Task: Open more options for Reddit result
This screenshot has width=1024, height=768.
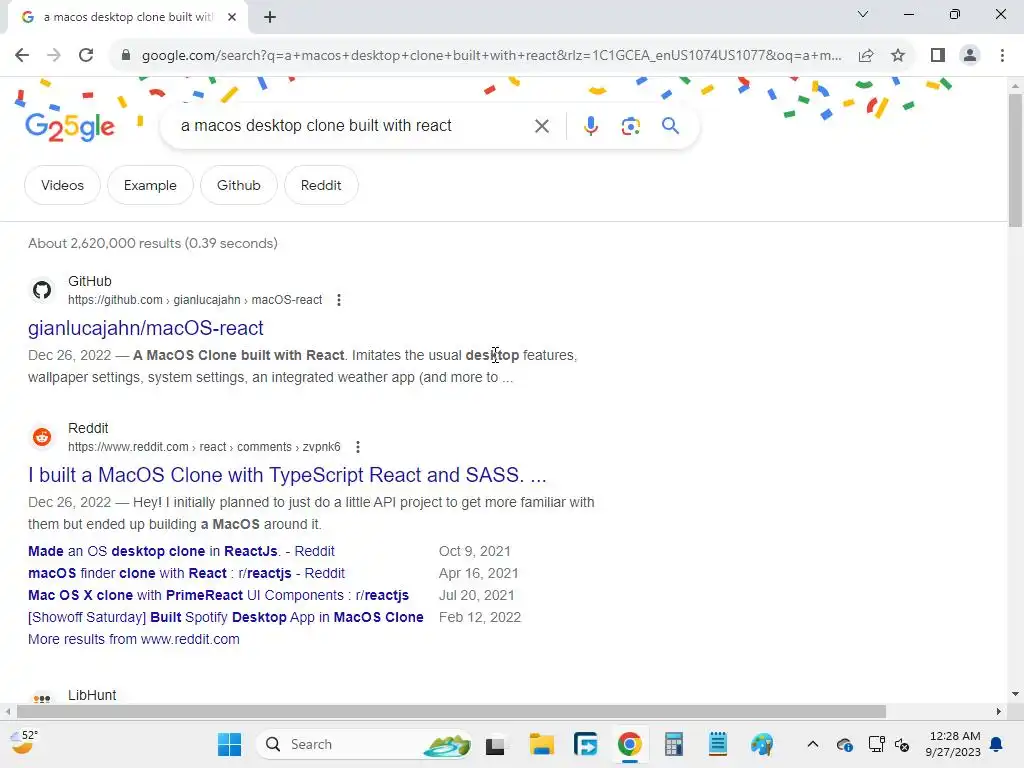Action: (357, 447)
